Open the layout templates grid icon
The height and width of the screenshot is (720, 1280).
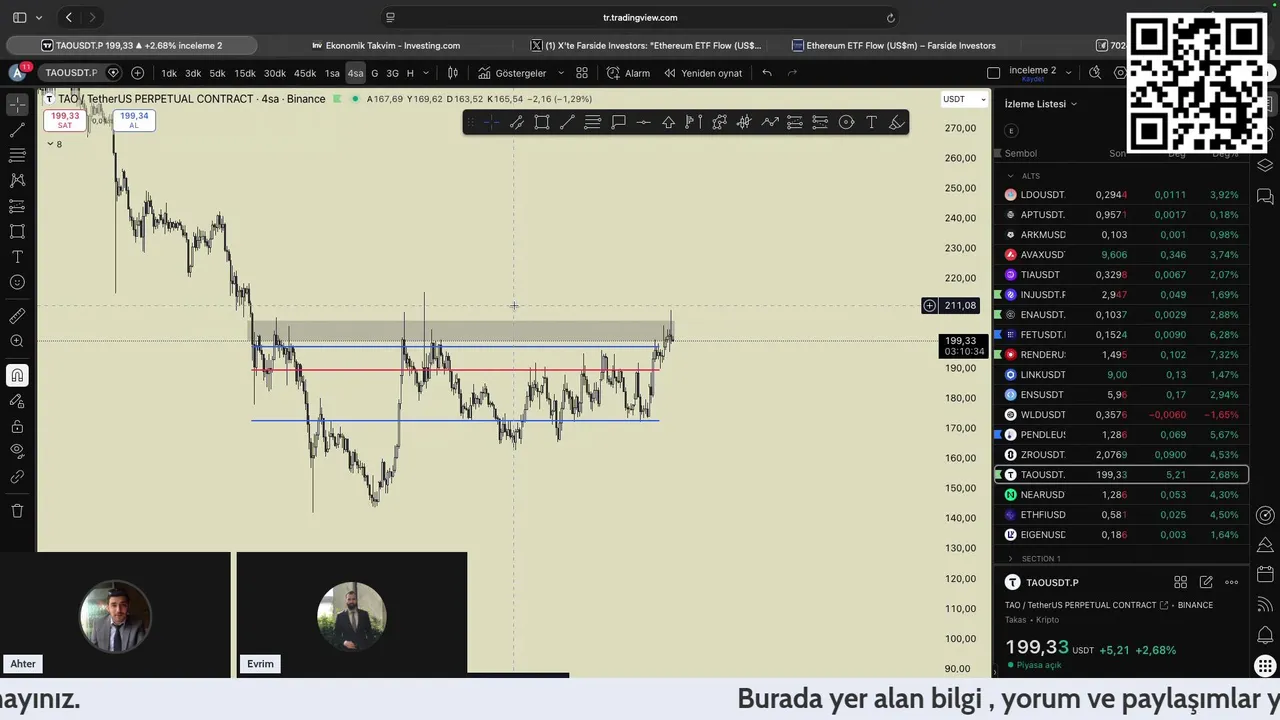[x=582, y=73]
